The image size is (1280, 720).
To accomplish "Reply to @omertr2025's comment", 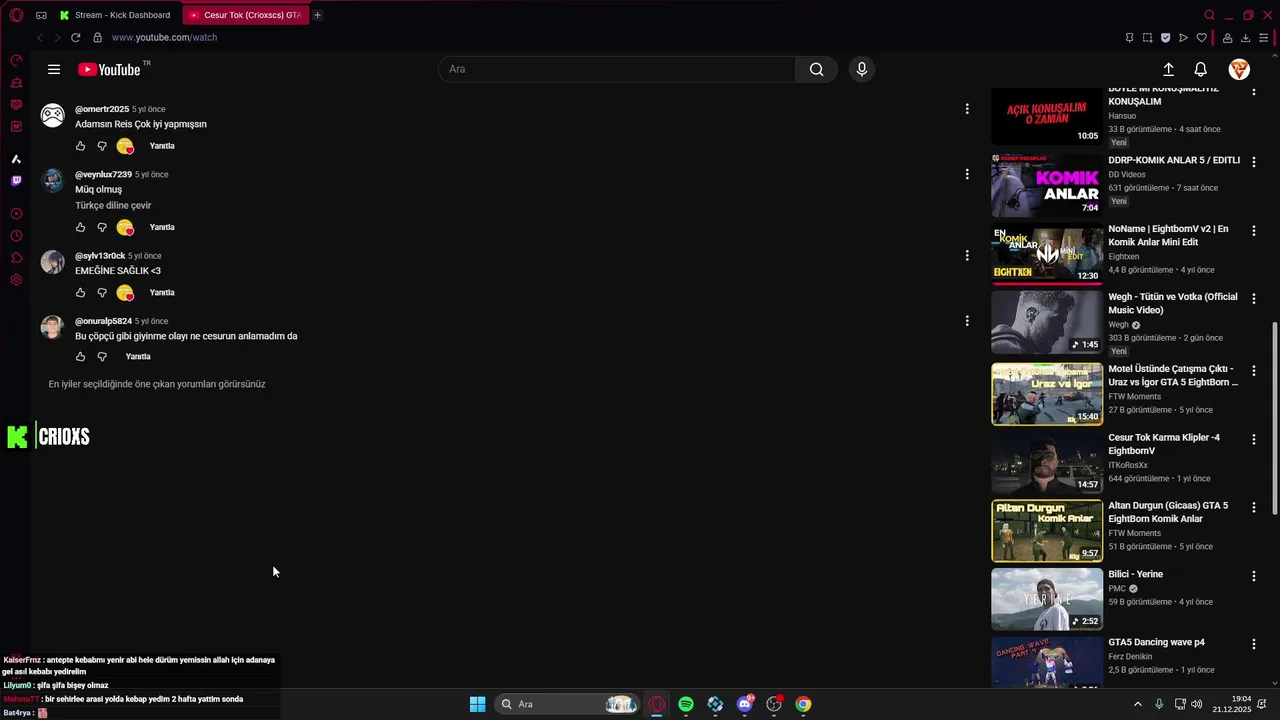I will (162, 146).
